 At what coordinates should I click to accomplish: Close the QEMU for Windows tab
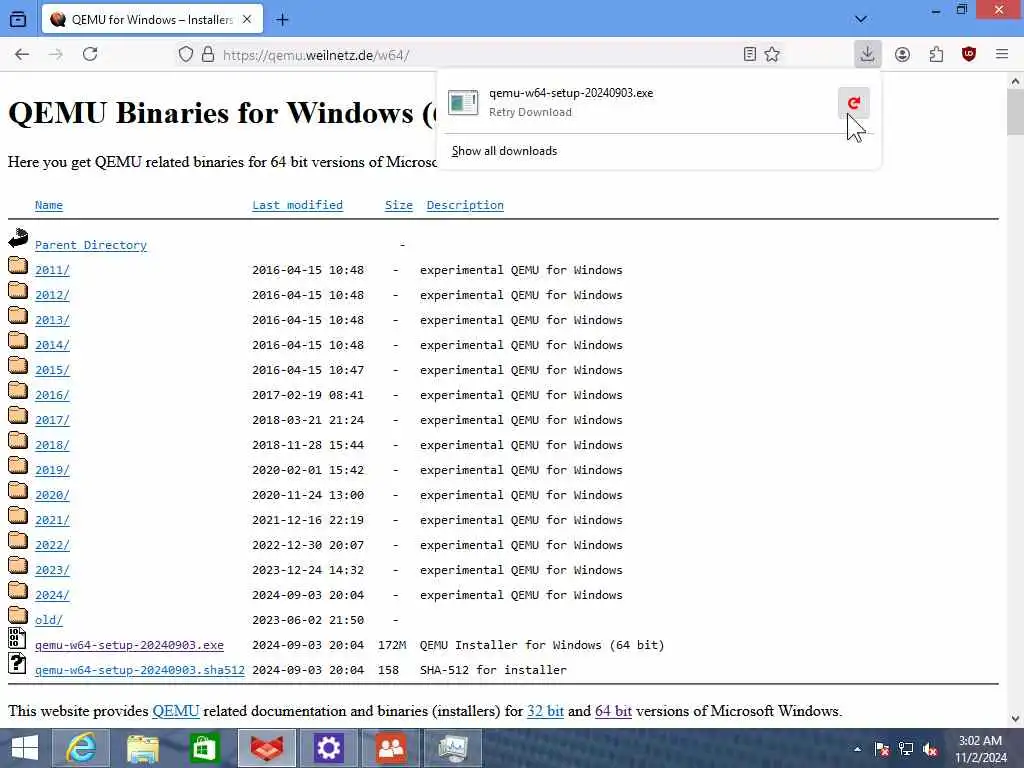point(247,20)
